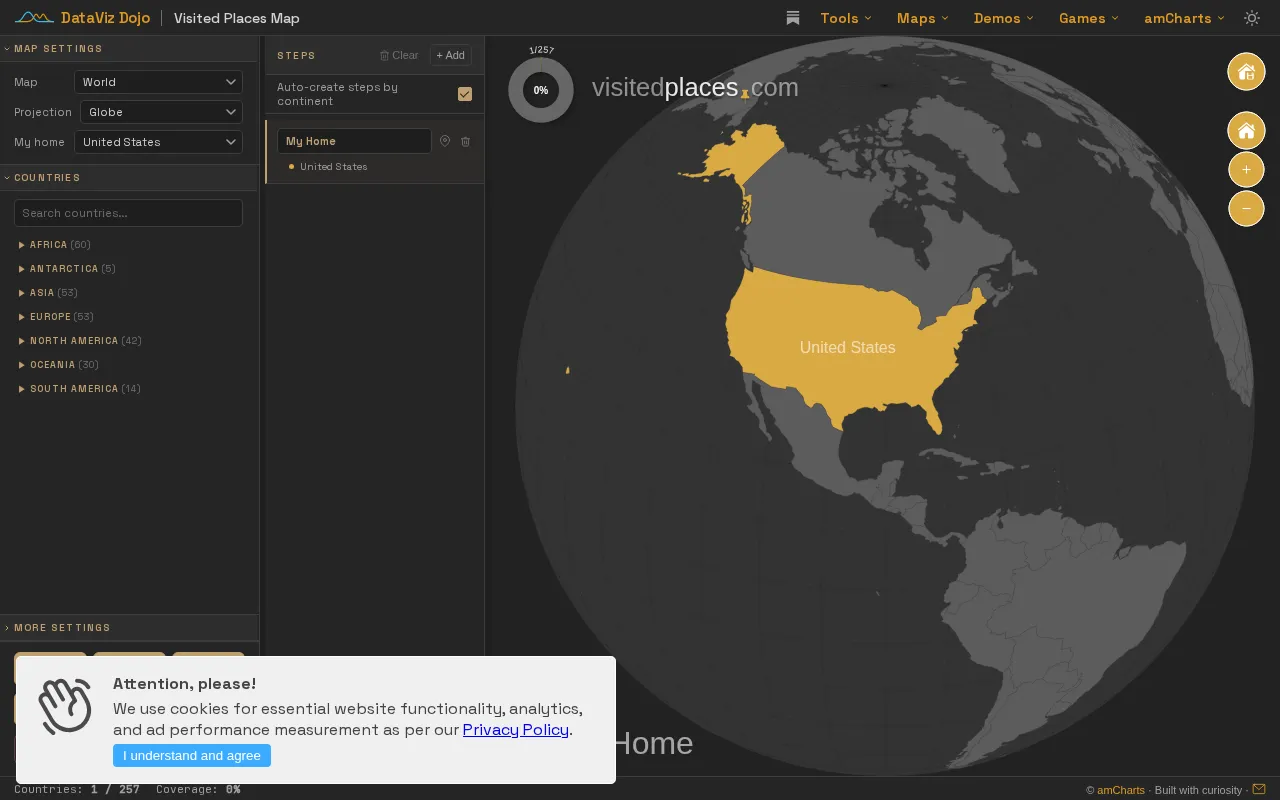Open the amCharts footer link
This screenshot has height=800, width=1280.
1121,789
